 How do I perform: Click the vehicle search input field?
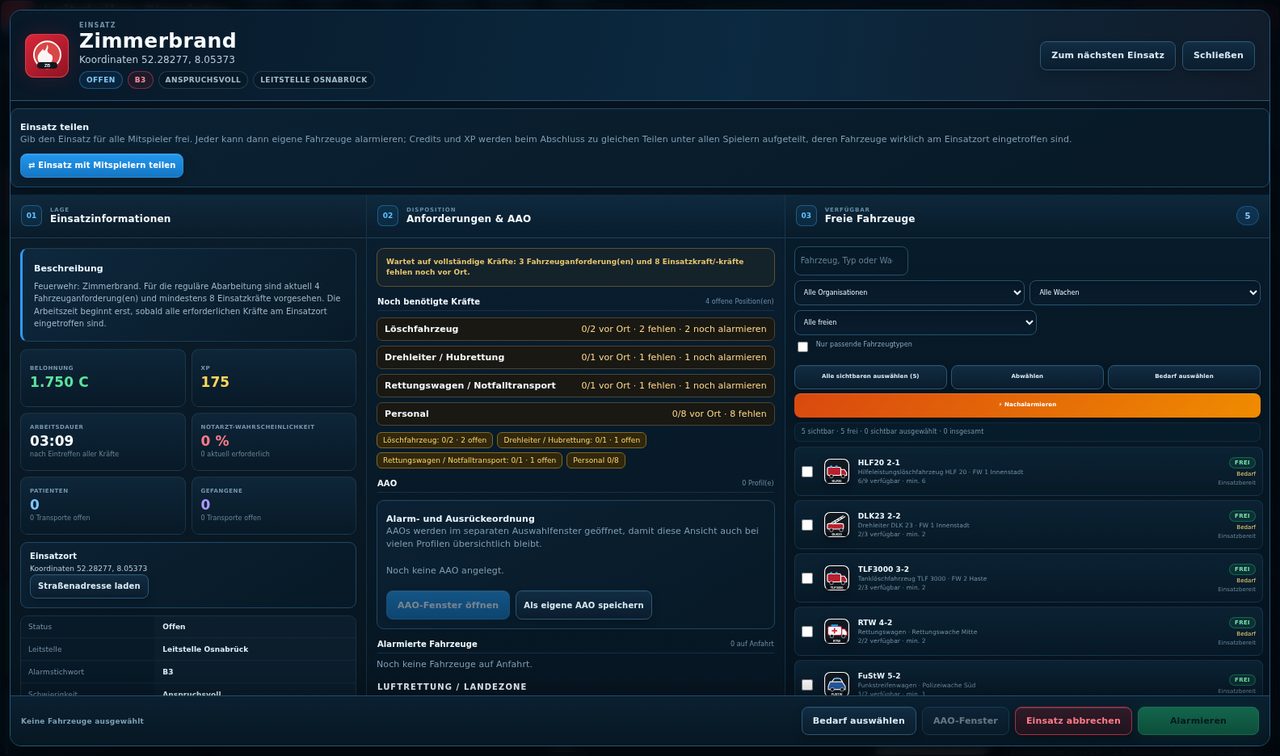point(851,261)
